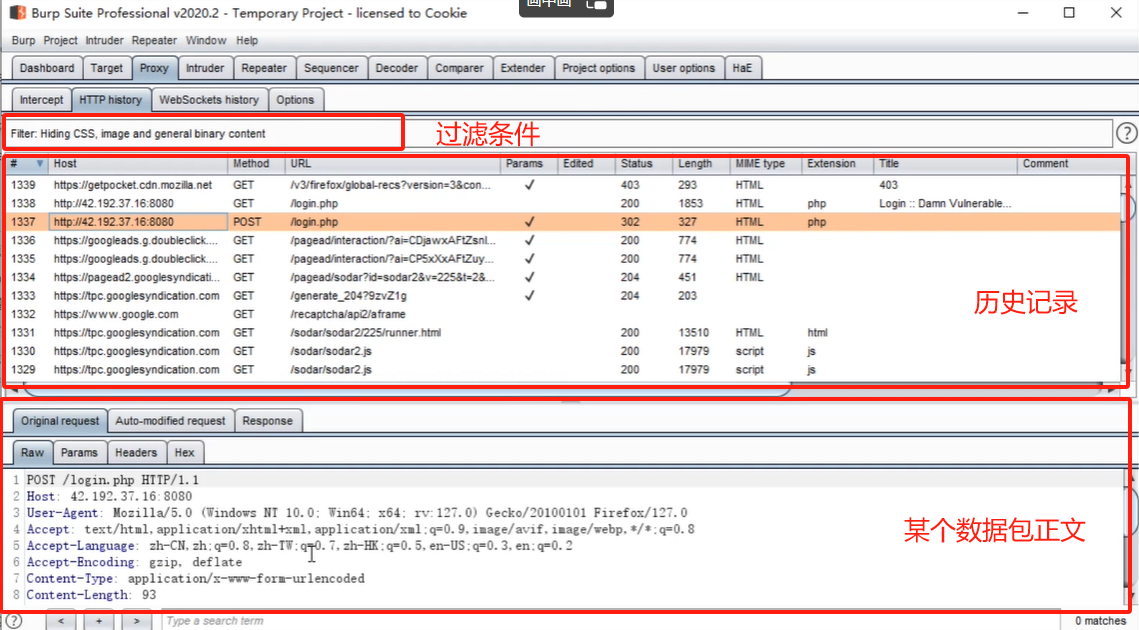Sort by the Host column header

coord(138,164)
